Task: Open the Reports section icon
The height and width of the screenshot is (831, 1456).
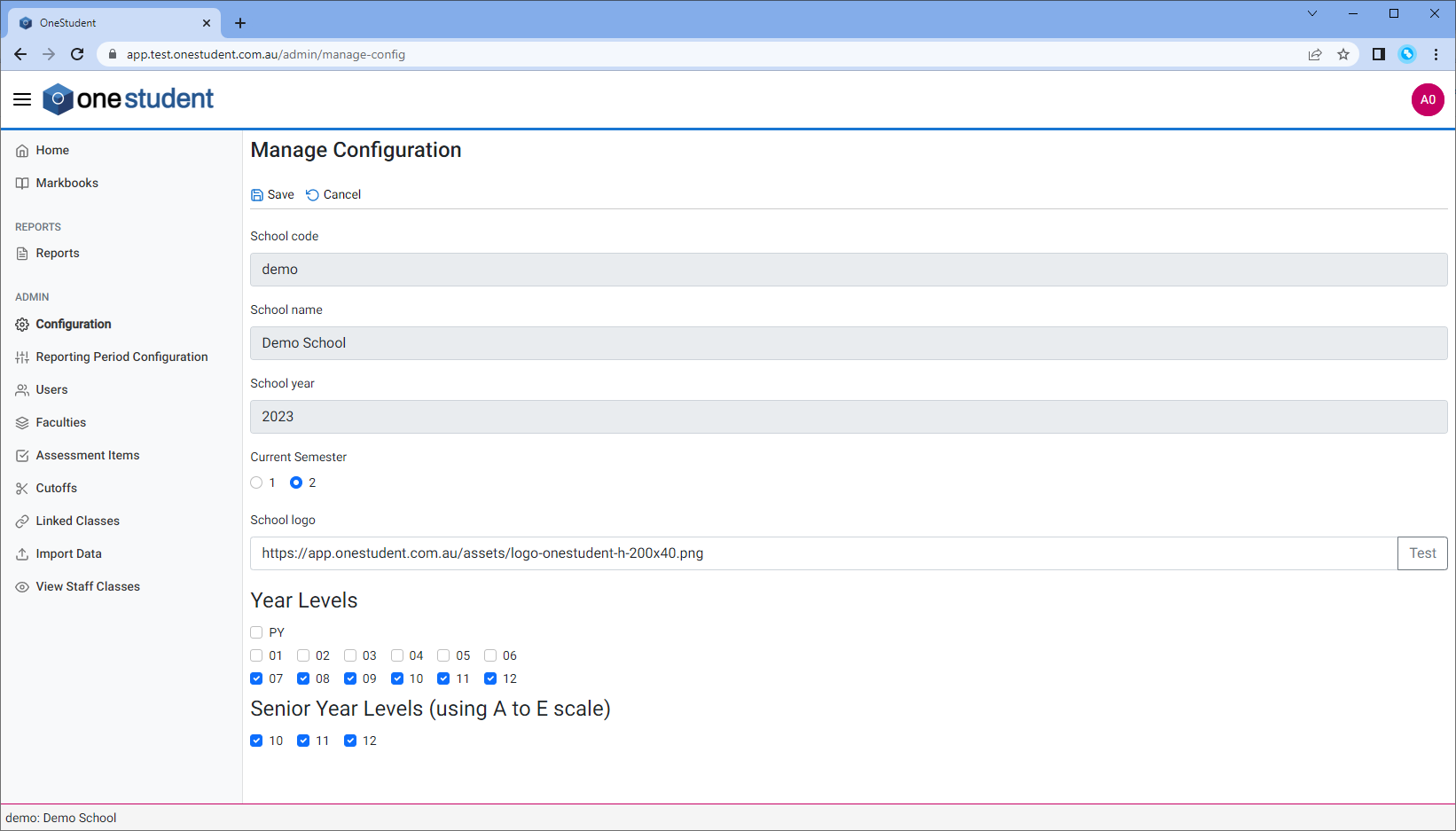Action: 21,253
